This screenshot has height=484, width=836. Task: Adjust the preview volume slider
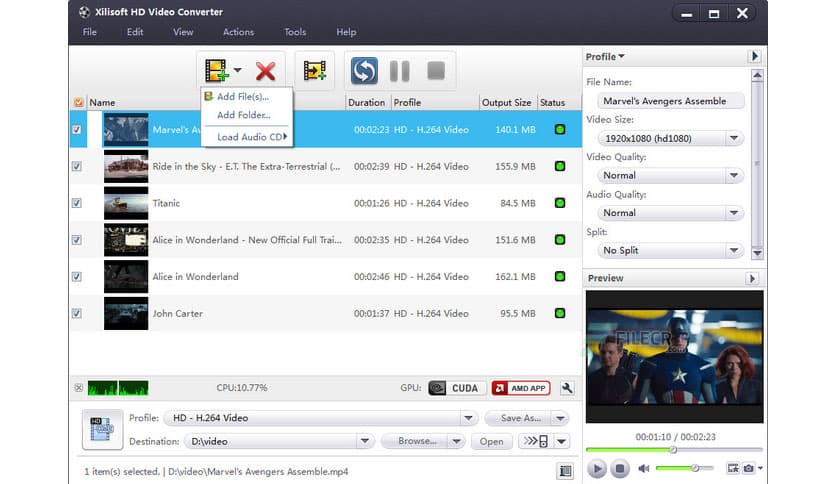685,468
